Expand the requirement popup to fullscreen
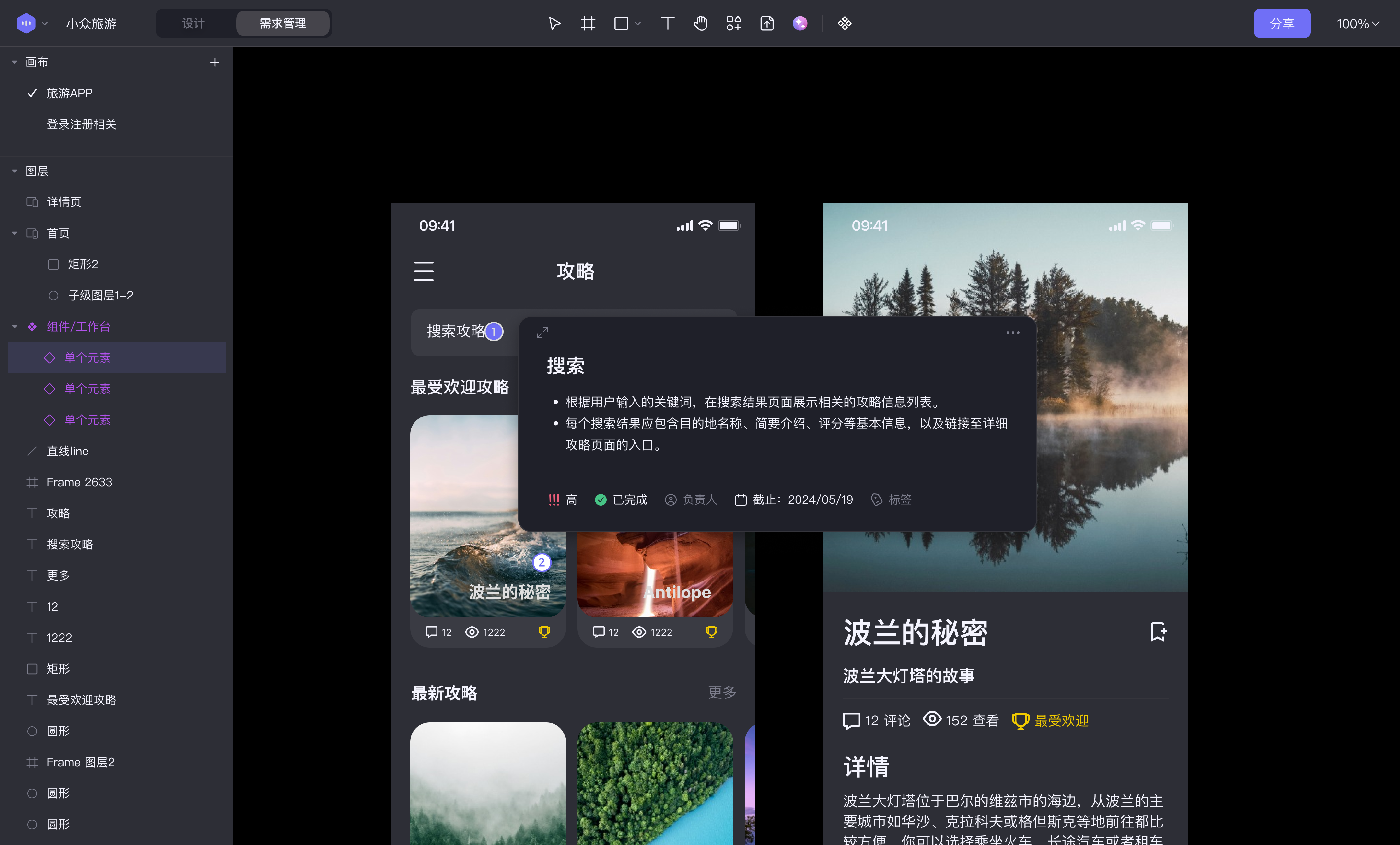This screenshot has width=1400, height=845. pos(542,333)
